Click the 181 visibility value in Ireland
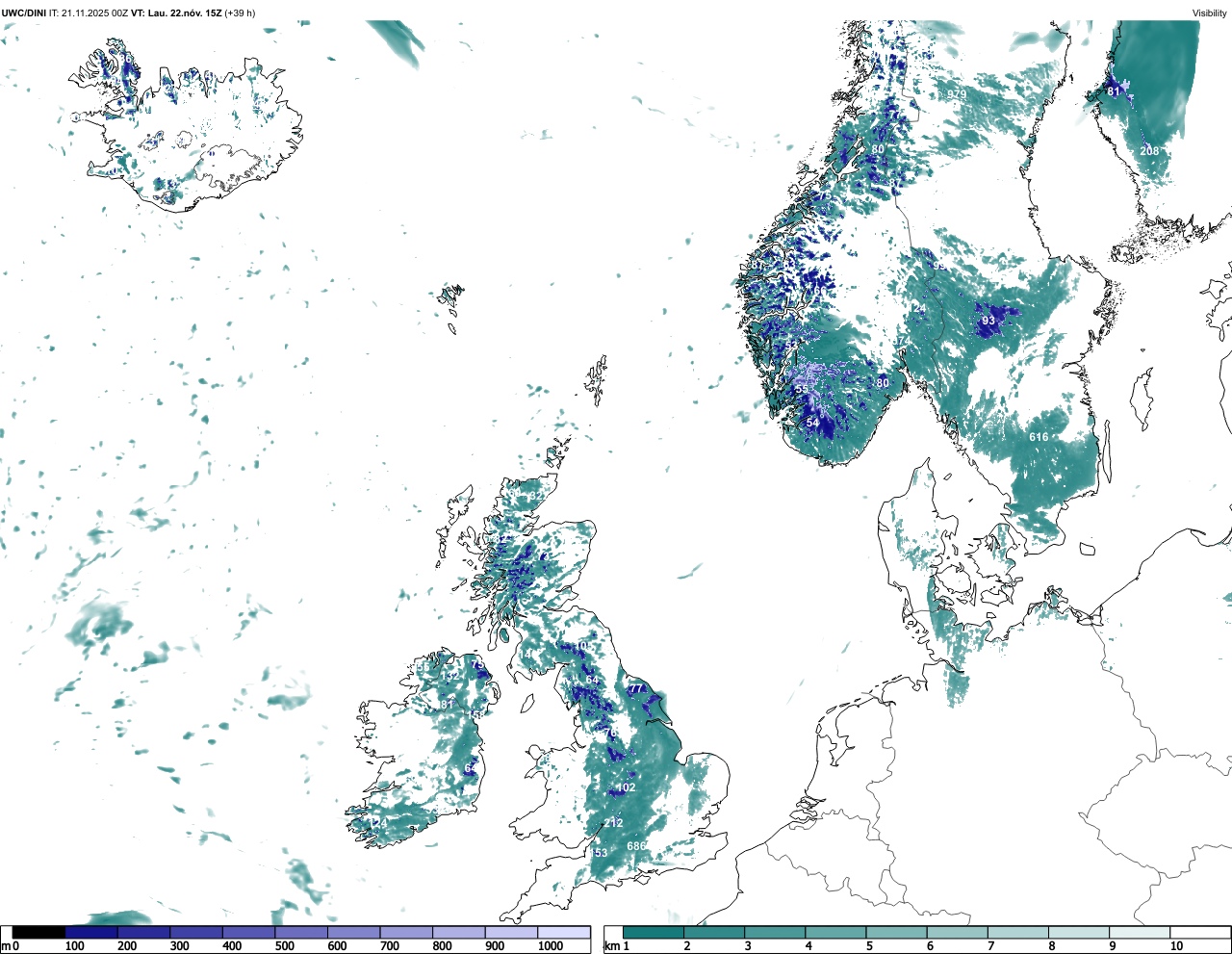The image size is (1232, 954). (444, 705)
